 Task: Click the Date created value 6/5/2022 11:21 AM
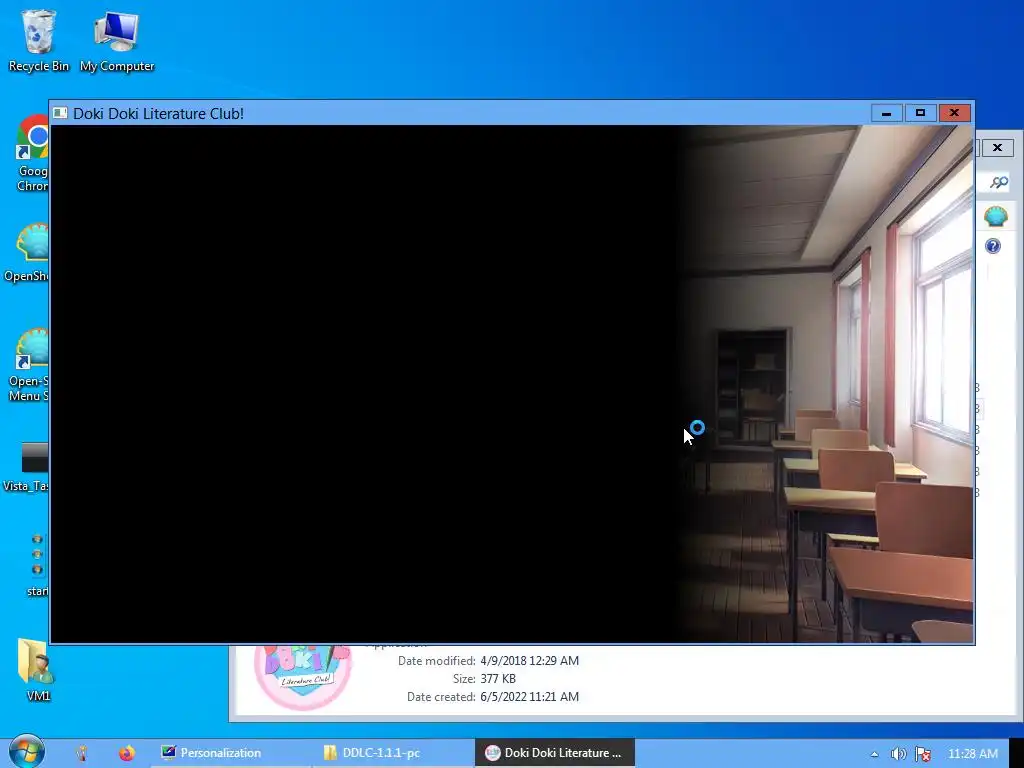[530, 697]
